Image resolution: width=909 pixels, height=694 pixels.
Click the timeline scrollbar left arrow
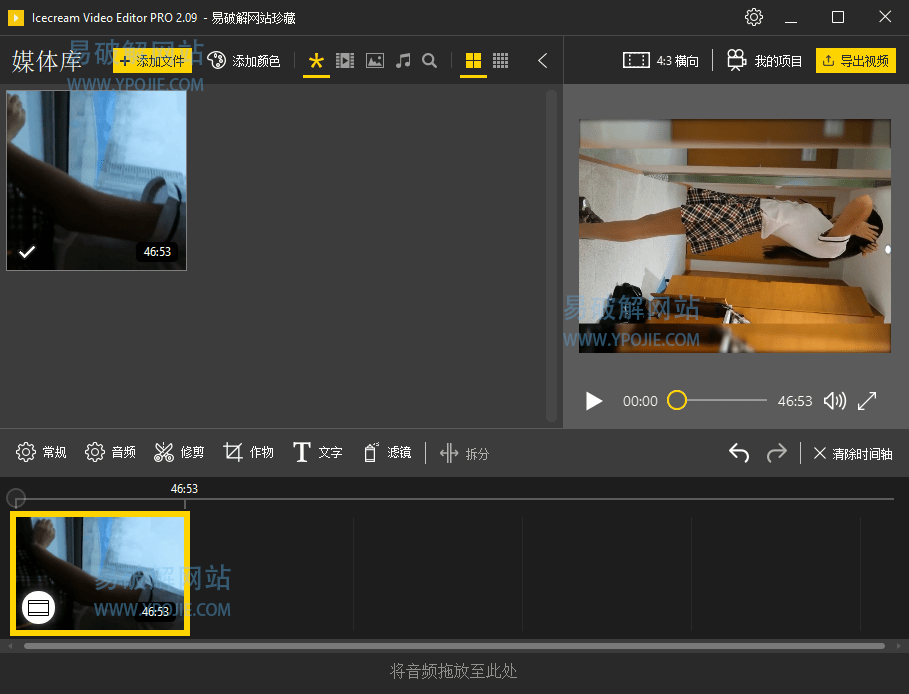point(10,646)
